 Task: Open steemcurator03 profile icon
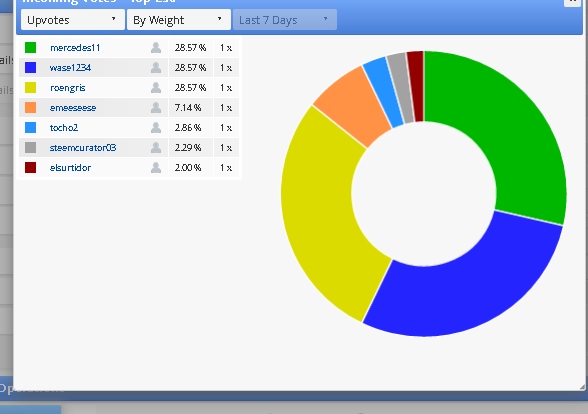(156, 148)
